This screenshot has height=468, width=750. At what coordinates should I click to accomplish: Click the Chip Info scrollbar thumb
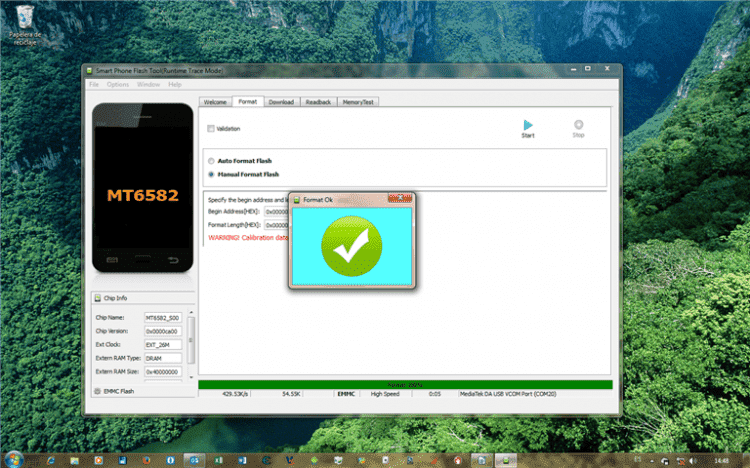[191, 340]
